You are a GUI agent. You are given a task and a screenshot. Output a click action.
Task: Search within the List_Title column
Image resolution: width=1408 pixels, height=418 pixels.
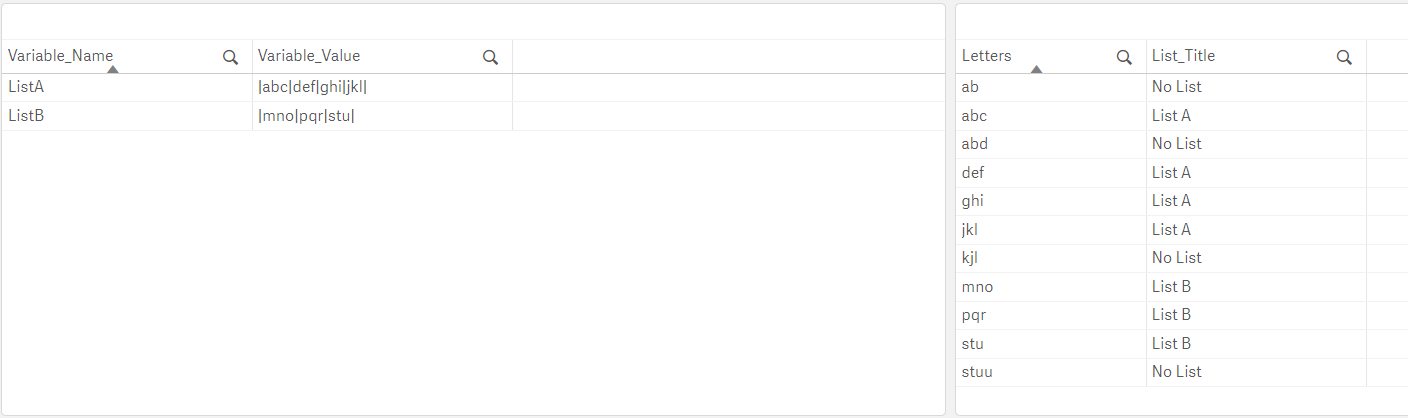point(1344,57)
